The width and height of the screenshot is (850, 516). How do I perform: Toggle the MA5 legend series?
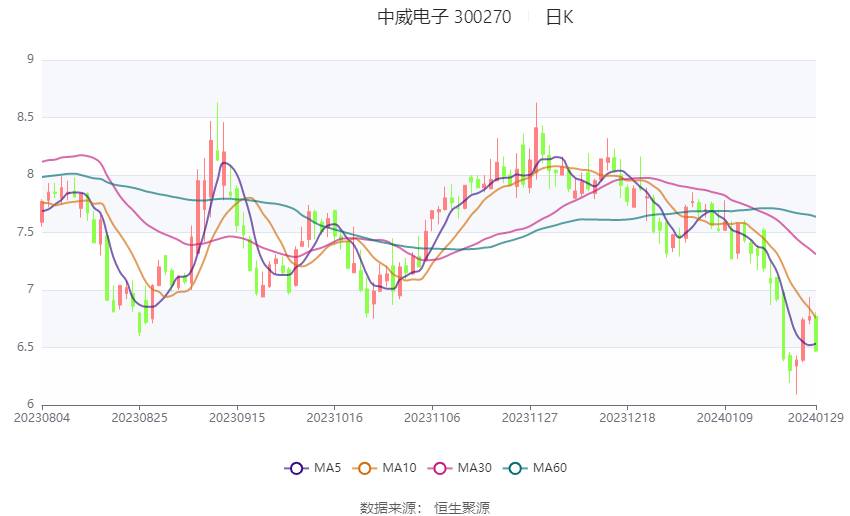click(x=313, y=468)
